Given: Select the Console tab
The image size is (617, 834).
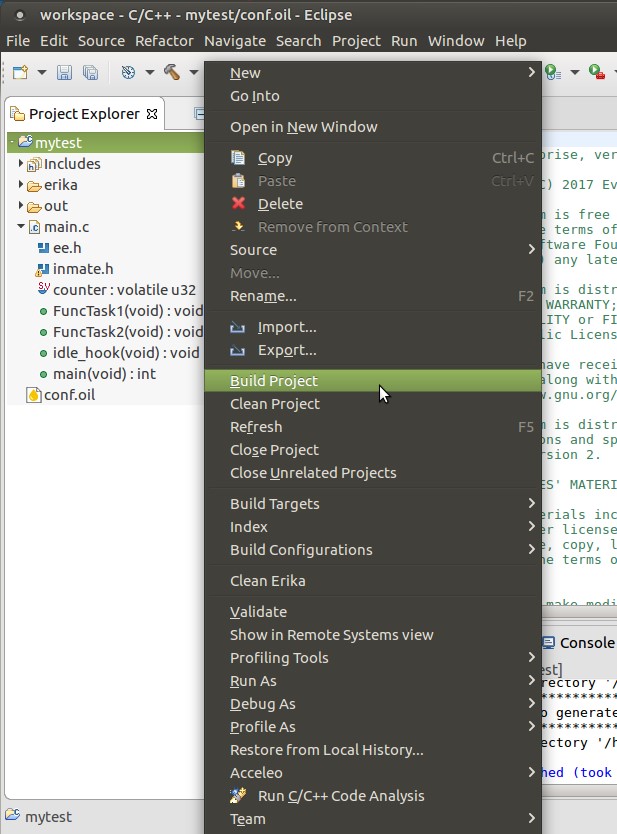Looking at the screenshot, I should point(579,643).
